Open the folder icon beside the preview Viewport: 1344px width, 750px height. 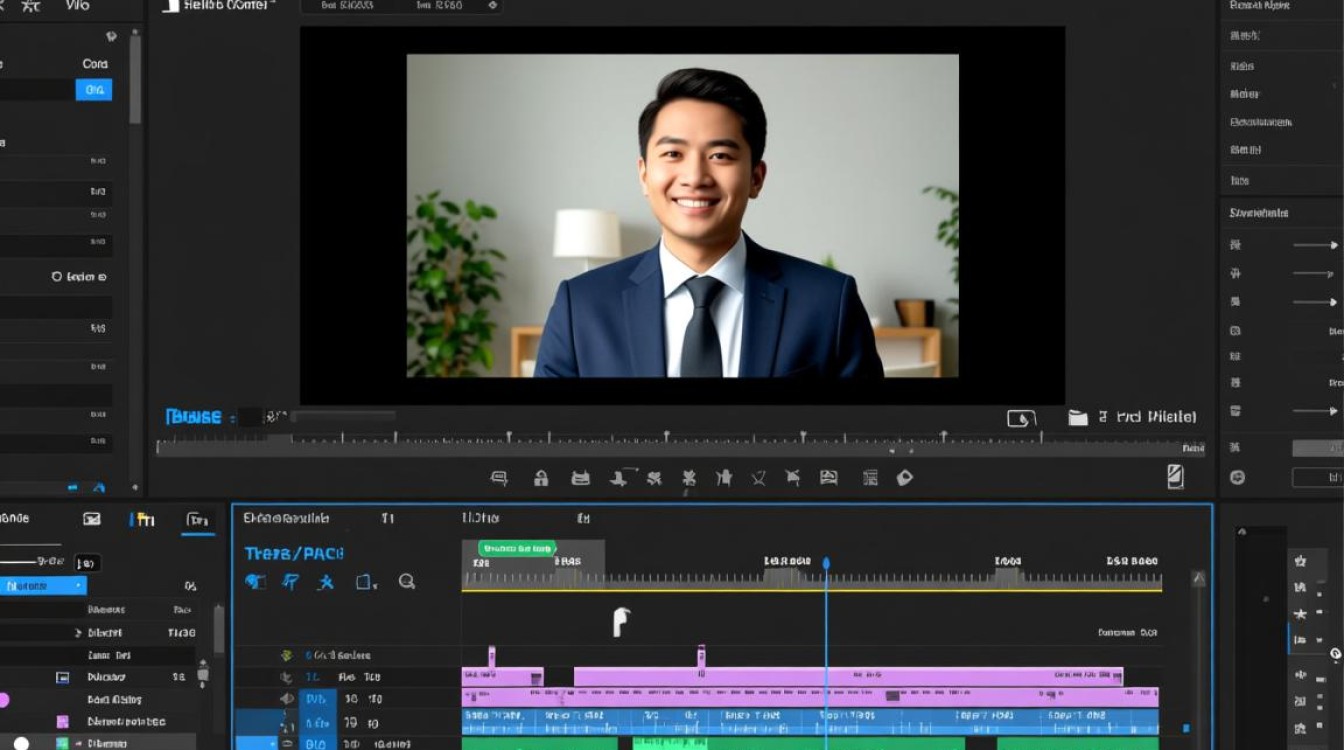[1077, 418]
